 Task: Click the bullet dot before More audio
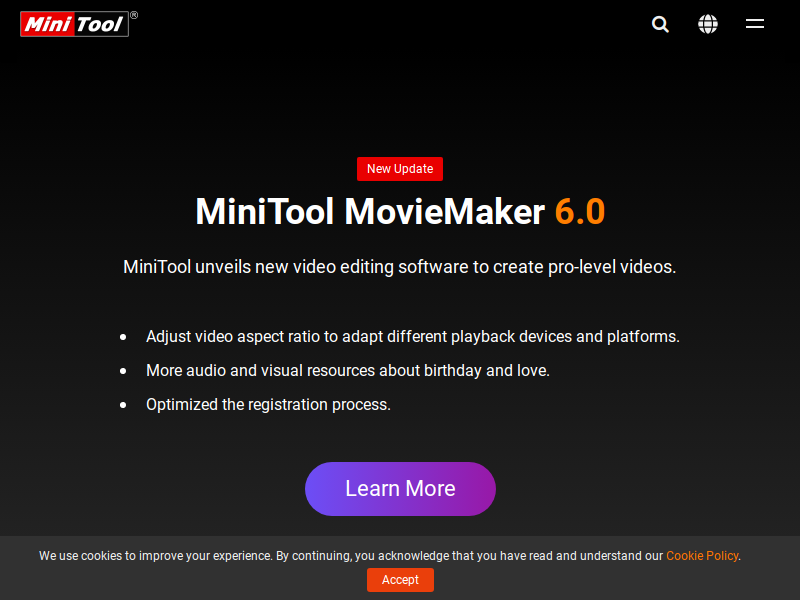pos(123,371)
